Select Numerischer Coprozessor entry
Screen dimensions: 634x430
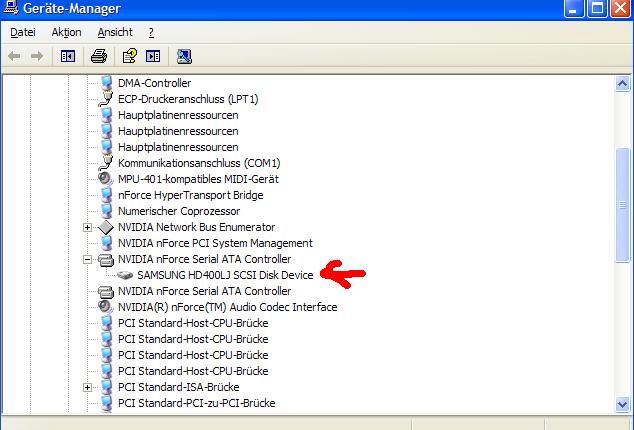[179, 211]
